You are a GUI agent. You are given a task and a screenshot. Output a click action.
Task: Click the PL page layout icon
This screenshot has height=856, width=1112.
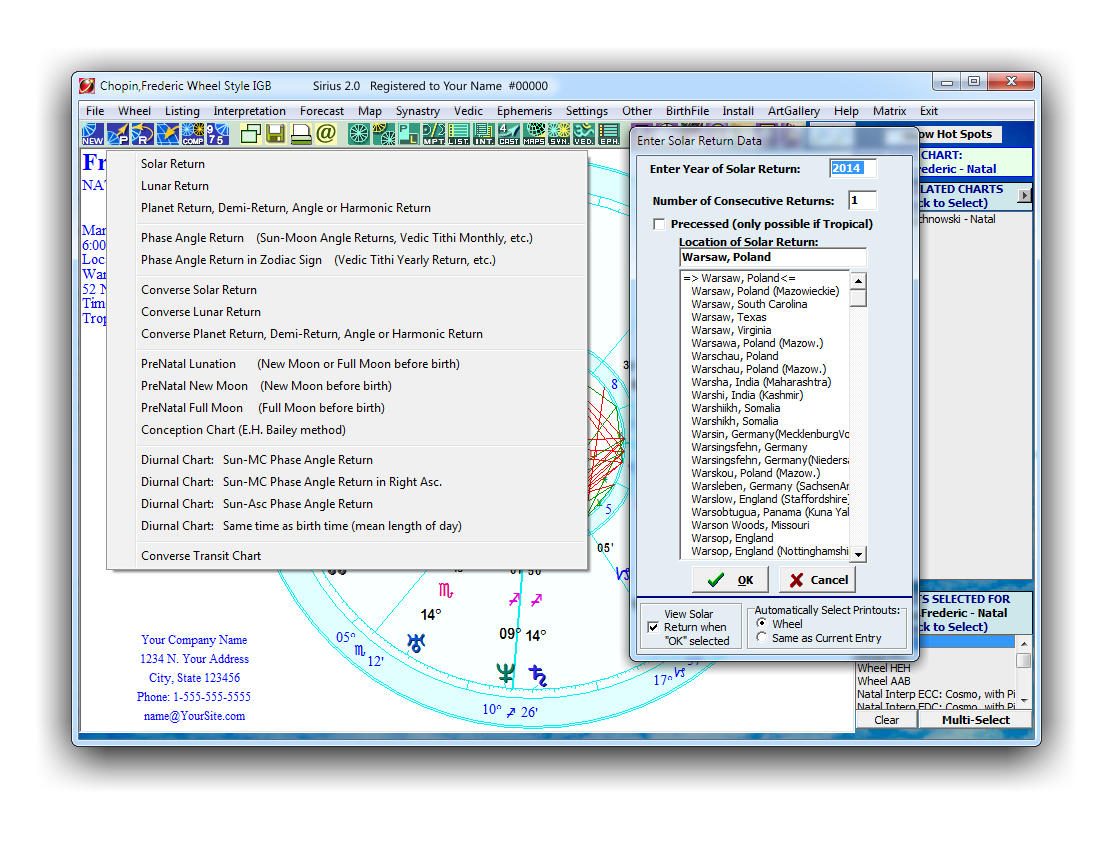coord(408,134)
